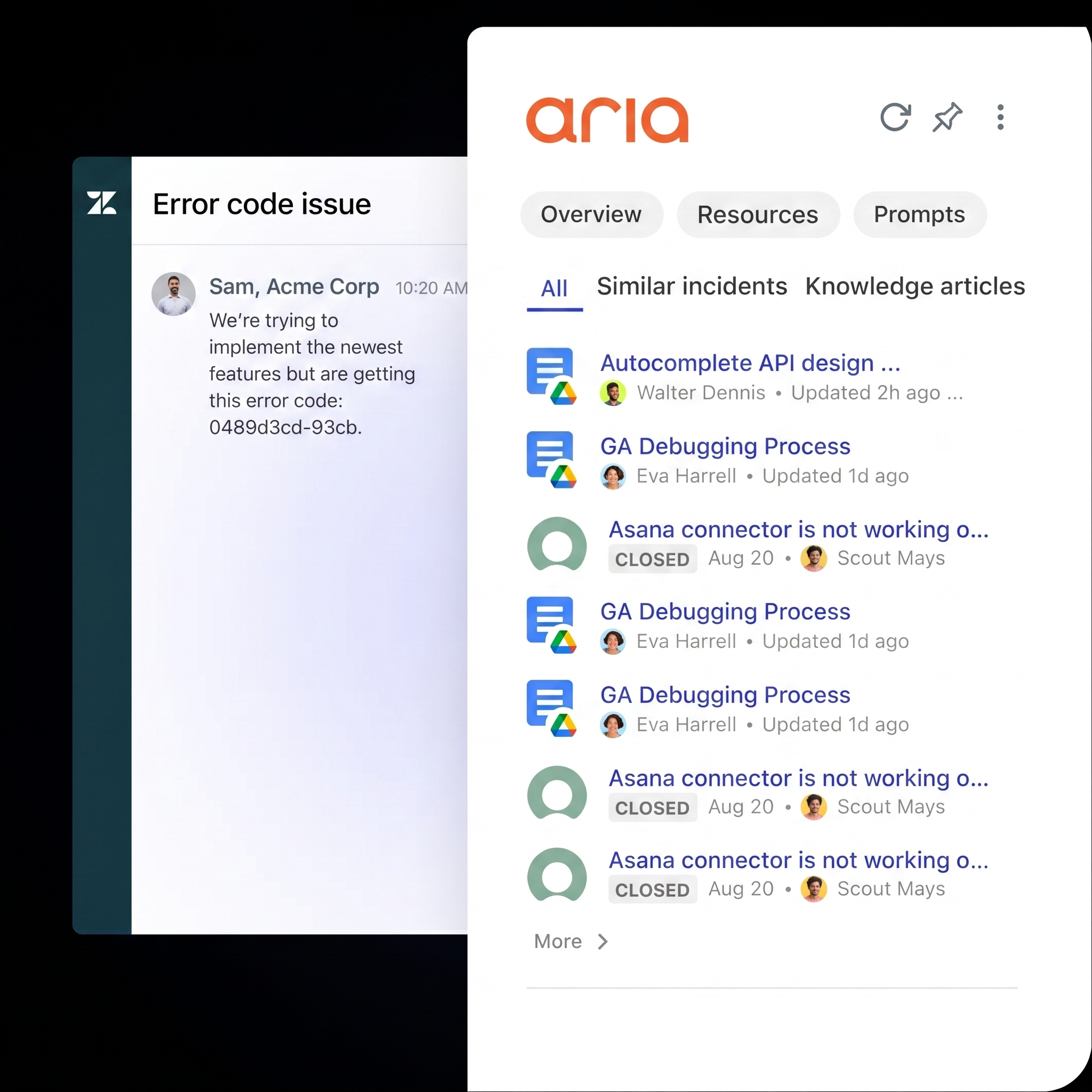Click the CLOSED badge on the last Asana connector row
Viewport: 1092px width, 1092px height.
(652, 890)
